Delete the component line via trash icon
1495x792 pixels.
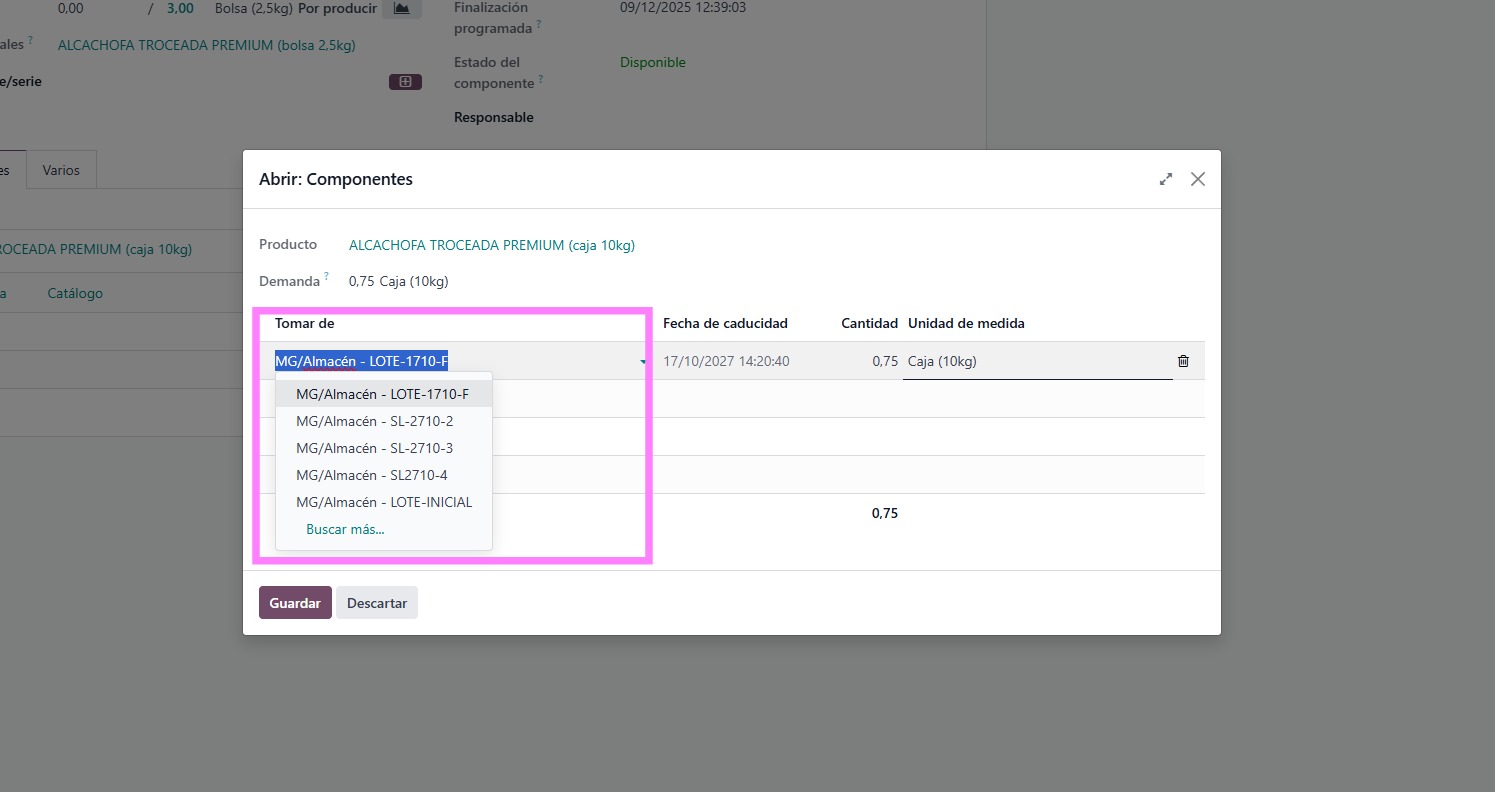(1183, 361)
